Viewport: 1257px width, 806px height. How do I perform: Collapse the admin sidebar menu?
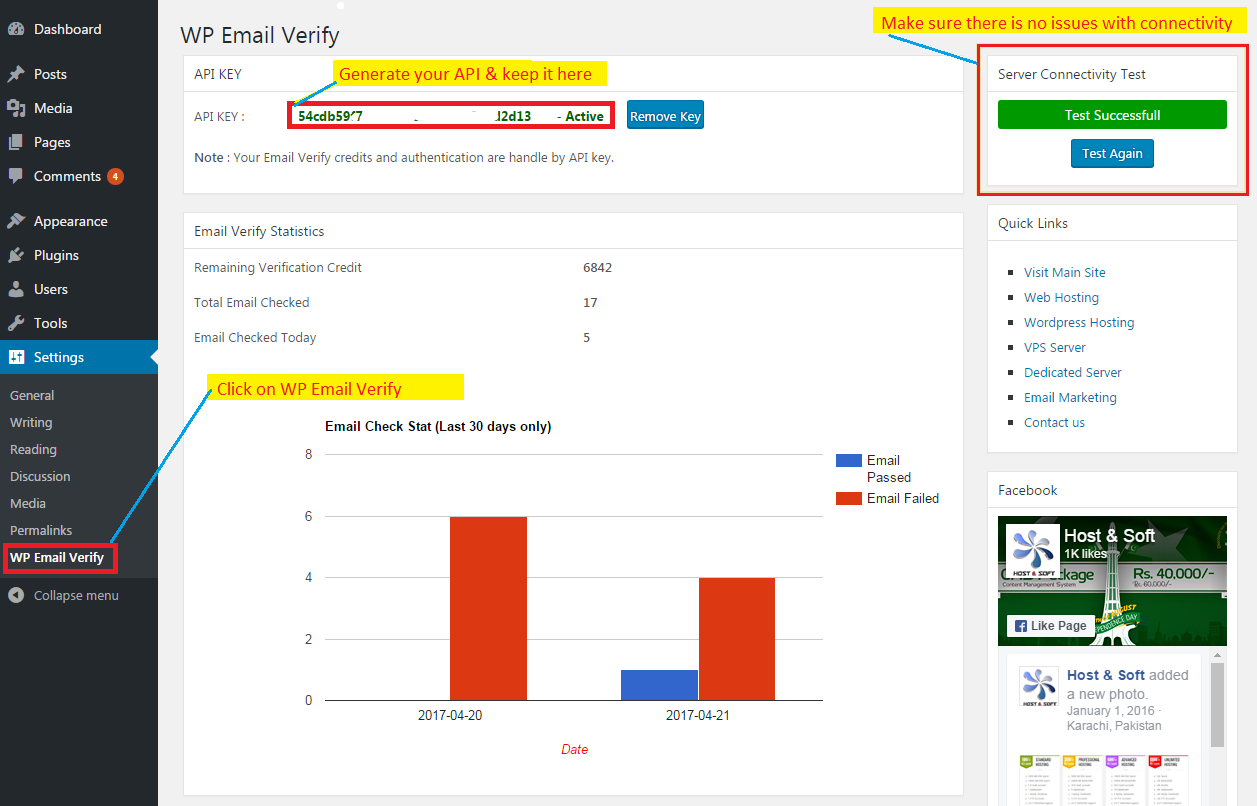click(x=64, y=595)
